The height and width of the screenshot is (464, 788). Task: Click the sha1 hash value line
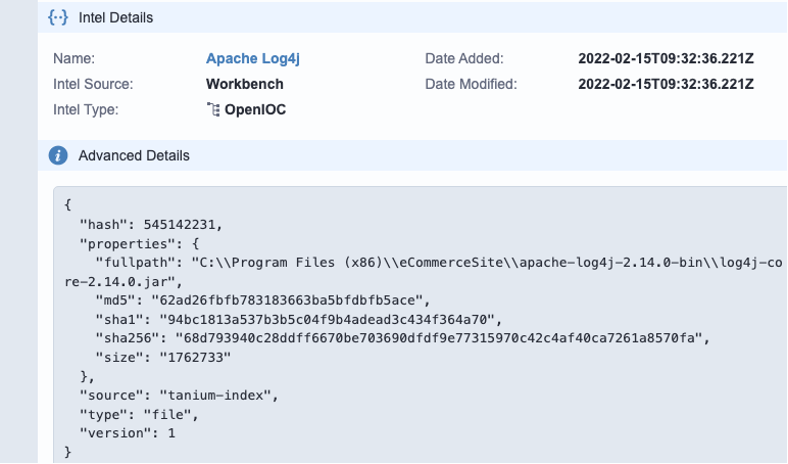[x=299, y=319]
